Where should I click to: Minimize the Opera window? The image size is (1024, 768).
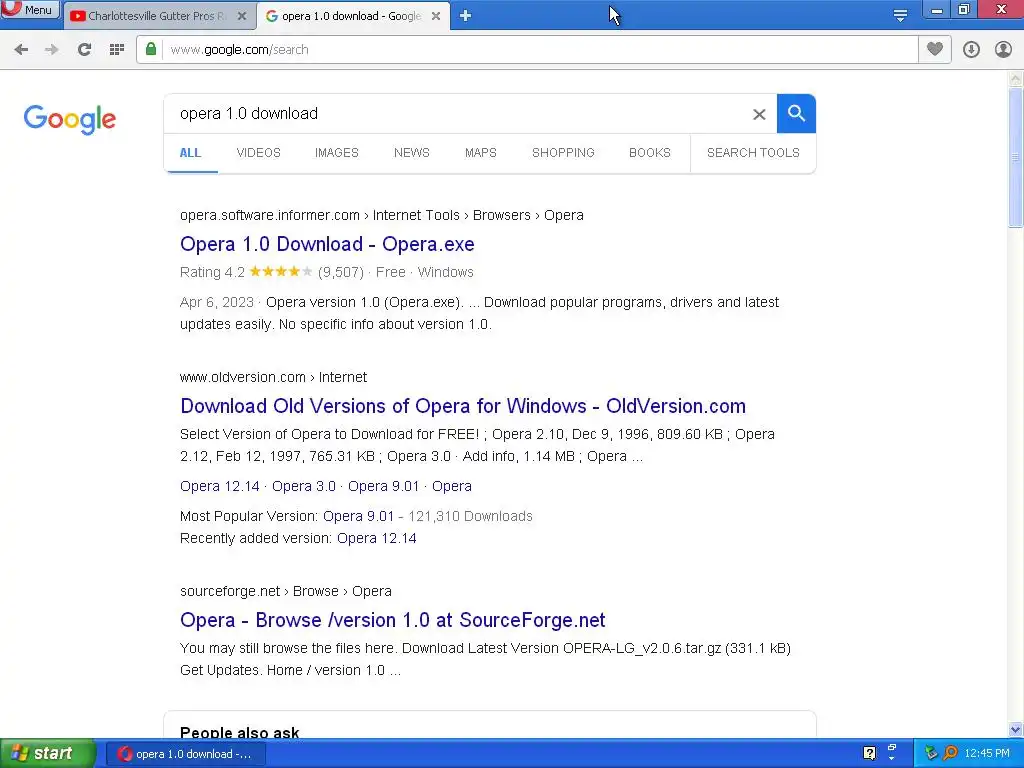coord(936,10)
